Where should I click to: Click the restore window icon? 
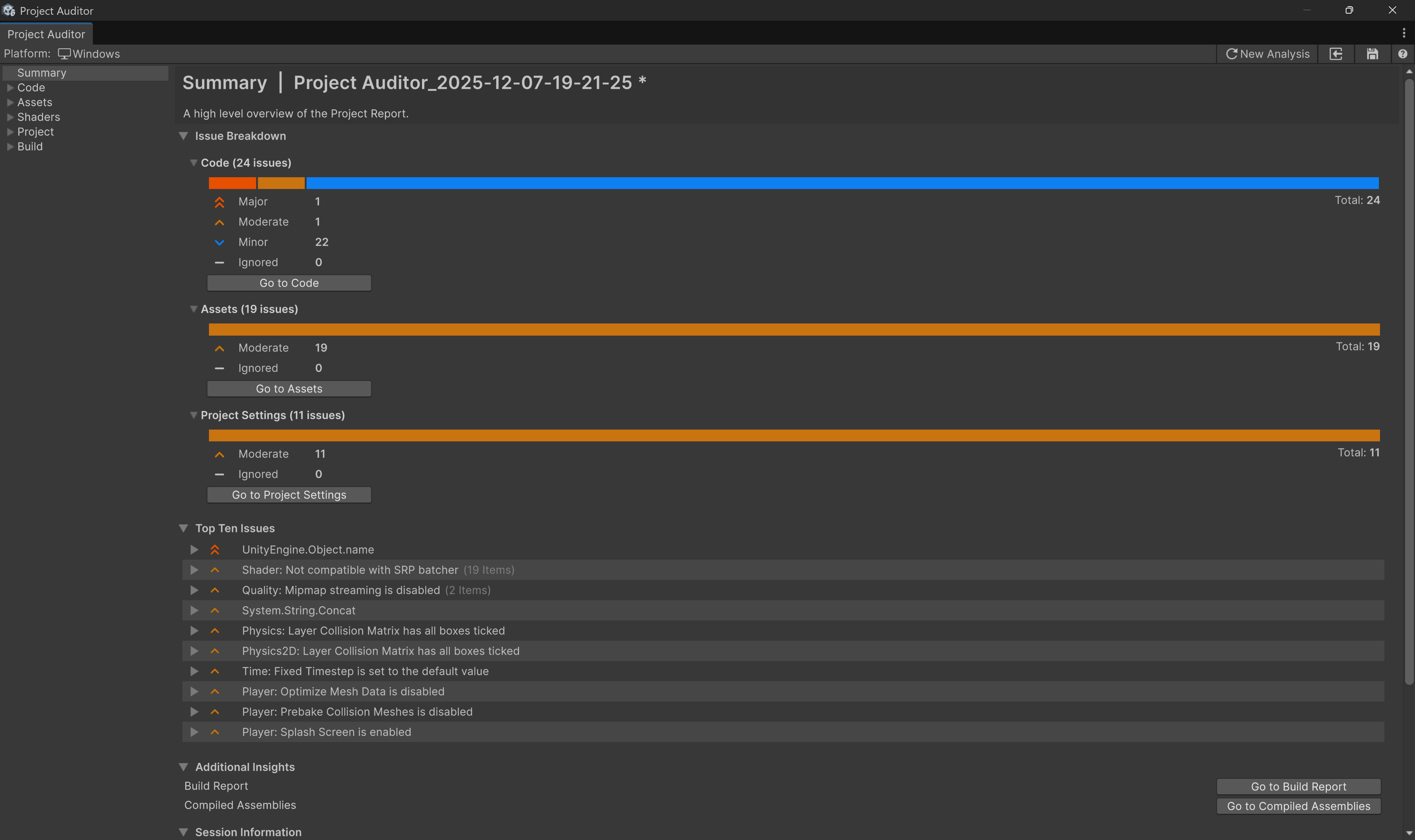pos(1349,10)
